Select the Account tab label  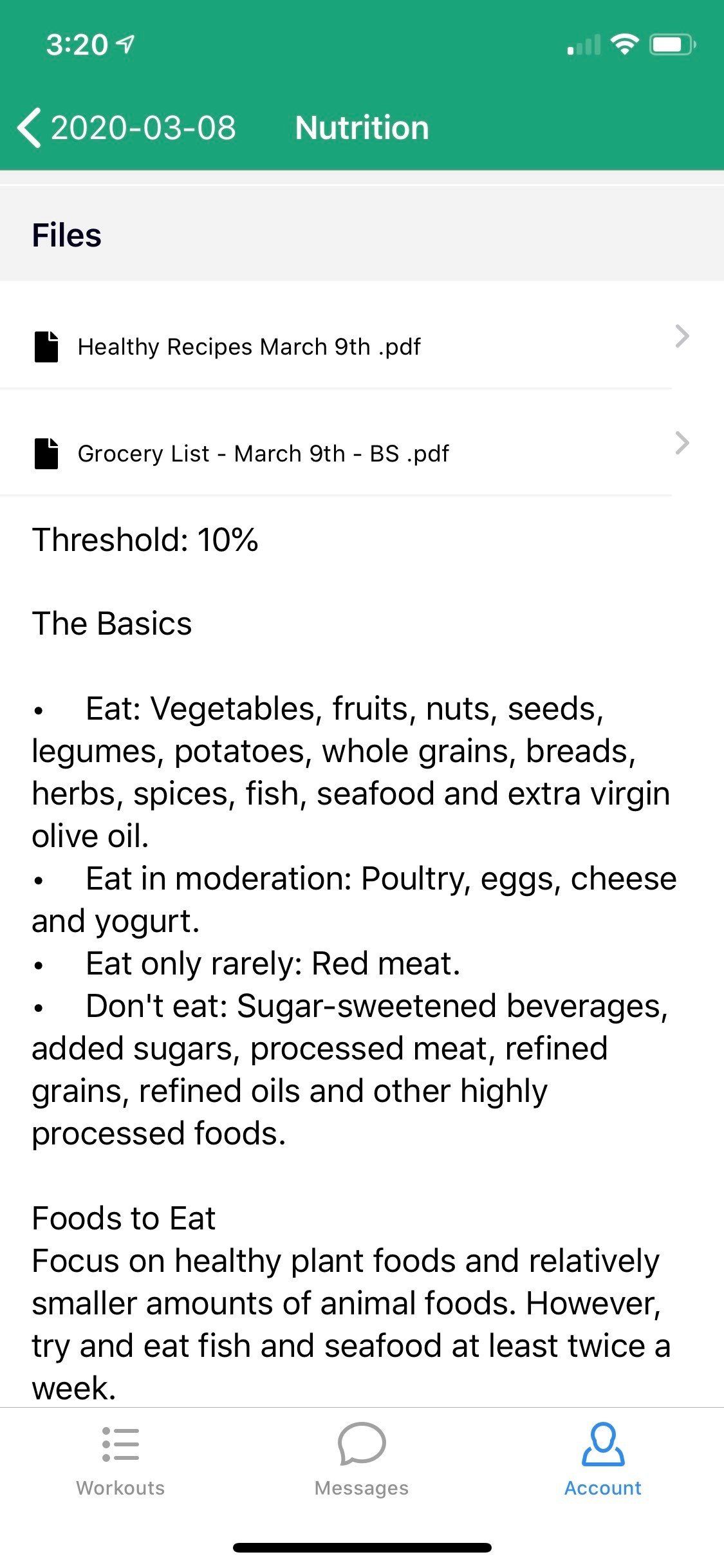pos(603,1488)
